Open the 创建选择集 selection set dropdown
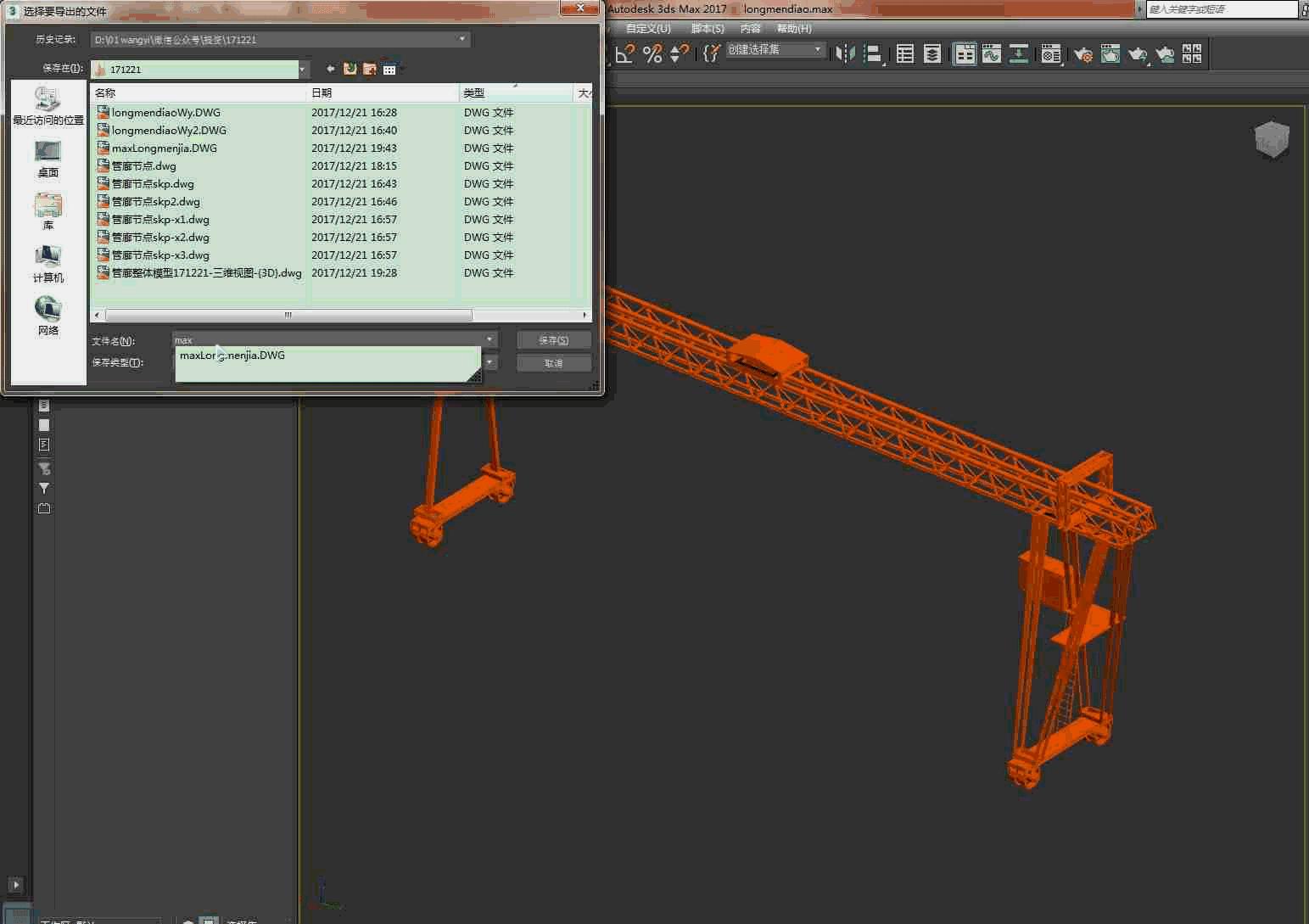The height and width of the screenshot is (924, 1309). tap(818, 50)
